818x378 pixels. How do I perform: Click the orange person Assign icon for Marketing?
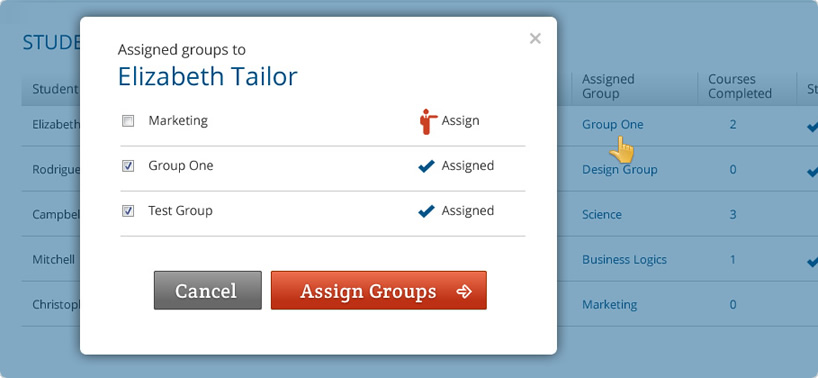(x=428, y=121)
